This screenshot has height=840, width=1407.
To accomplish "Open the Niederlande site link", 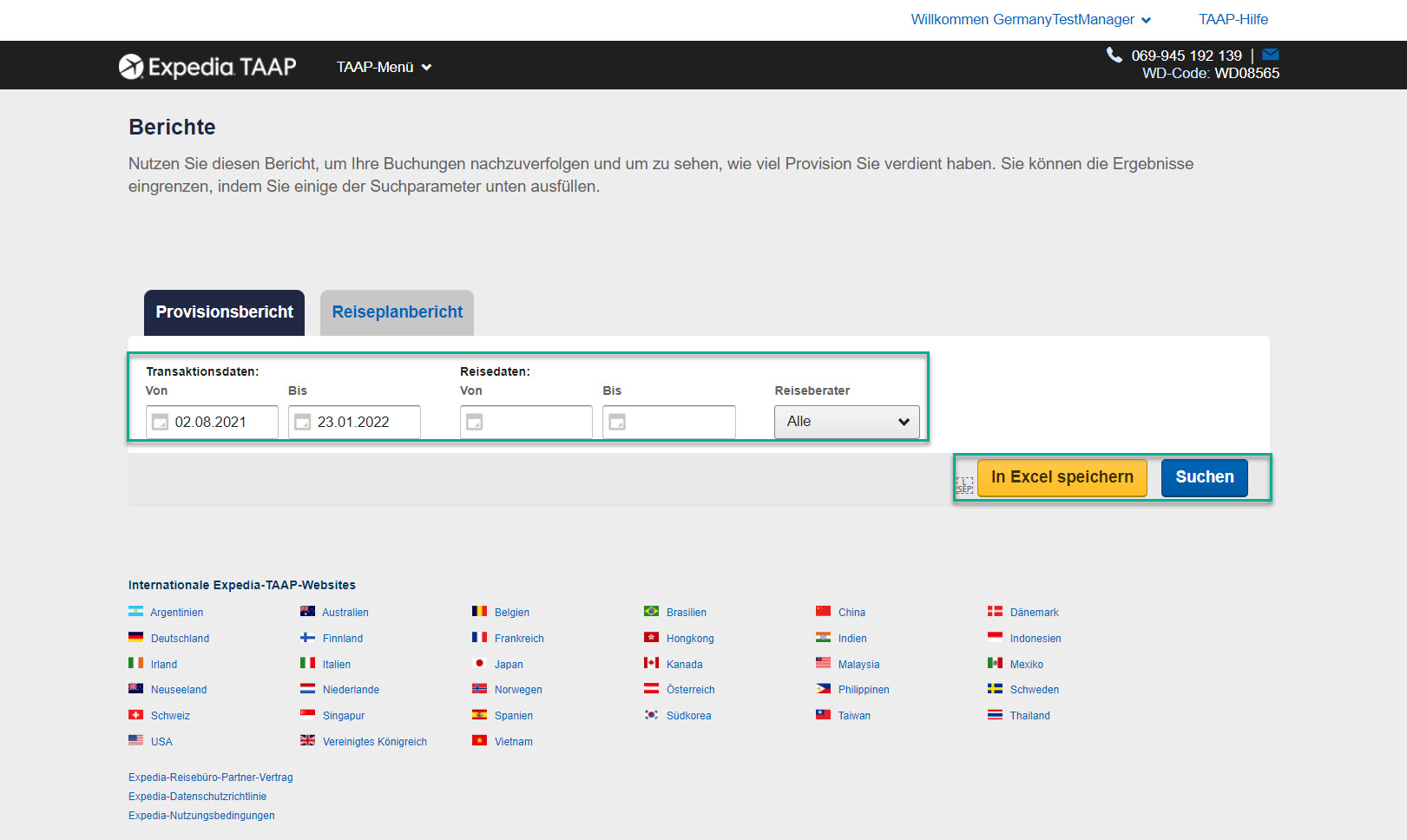I will point(351,690).
